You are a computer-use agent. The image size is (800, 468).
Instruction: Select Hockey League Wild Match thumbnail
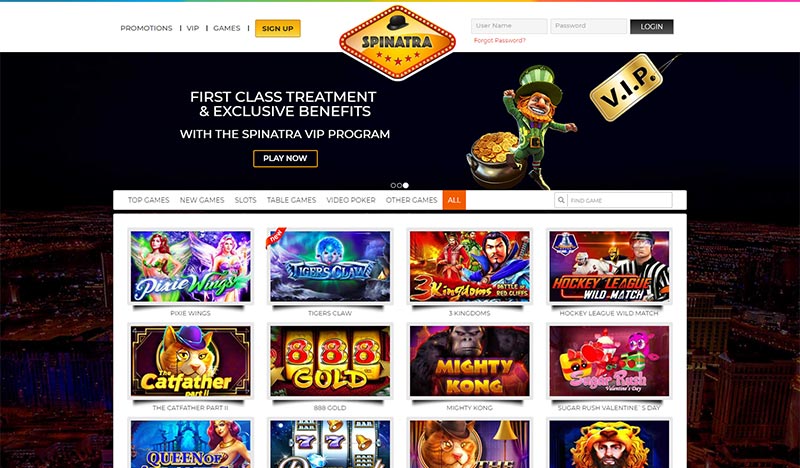click(x=609, y=266)
